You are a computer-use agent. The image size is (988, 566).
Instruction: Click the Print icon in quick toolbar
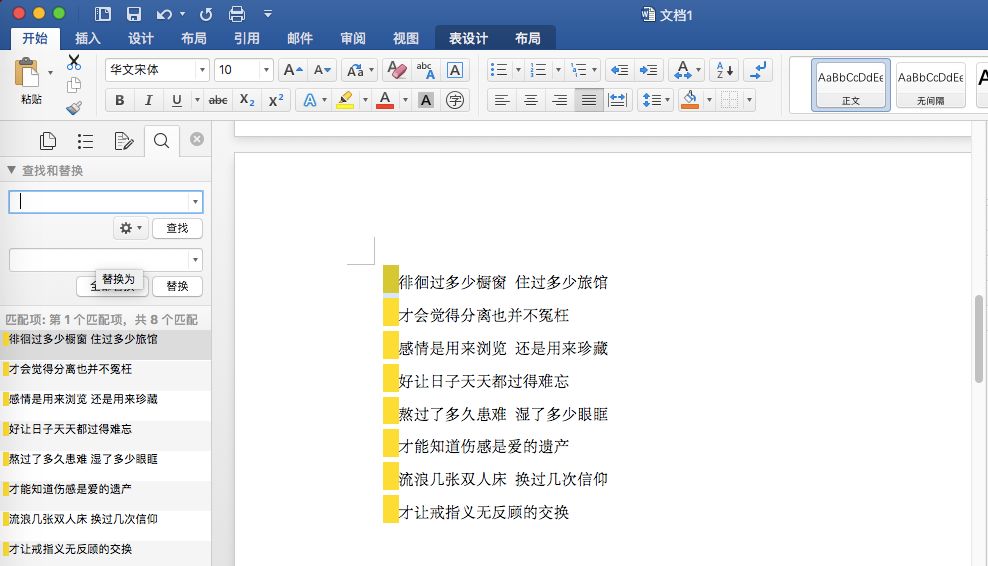point(237,14)
